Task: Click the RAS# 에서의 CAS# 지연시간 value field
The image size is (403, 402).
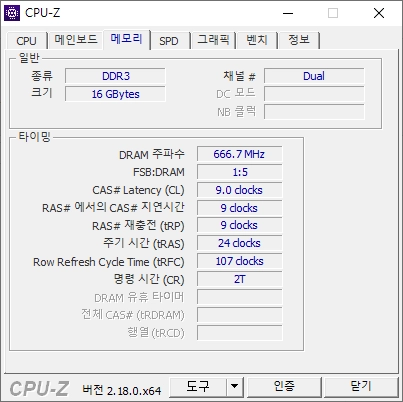Action: 239,208
